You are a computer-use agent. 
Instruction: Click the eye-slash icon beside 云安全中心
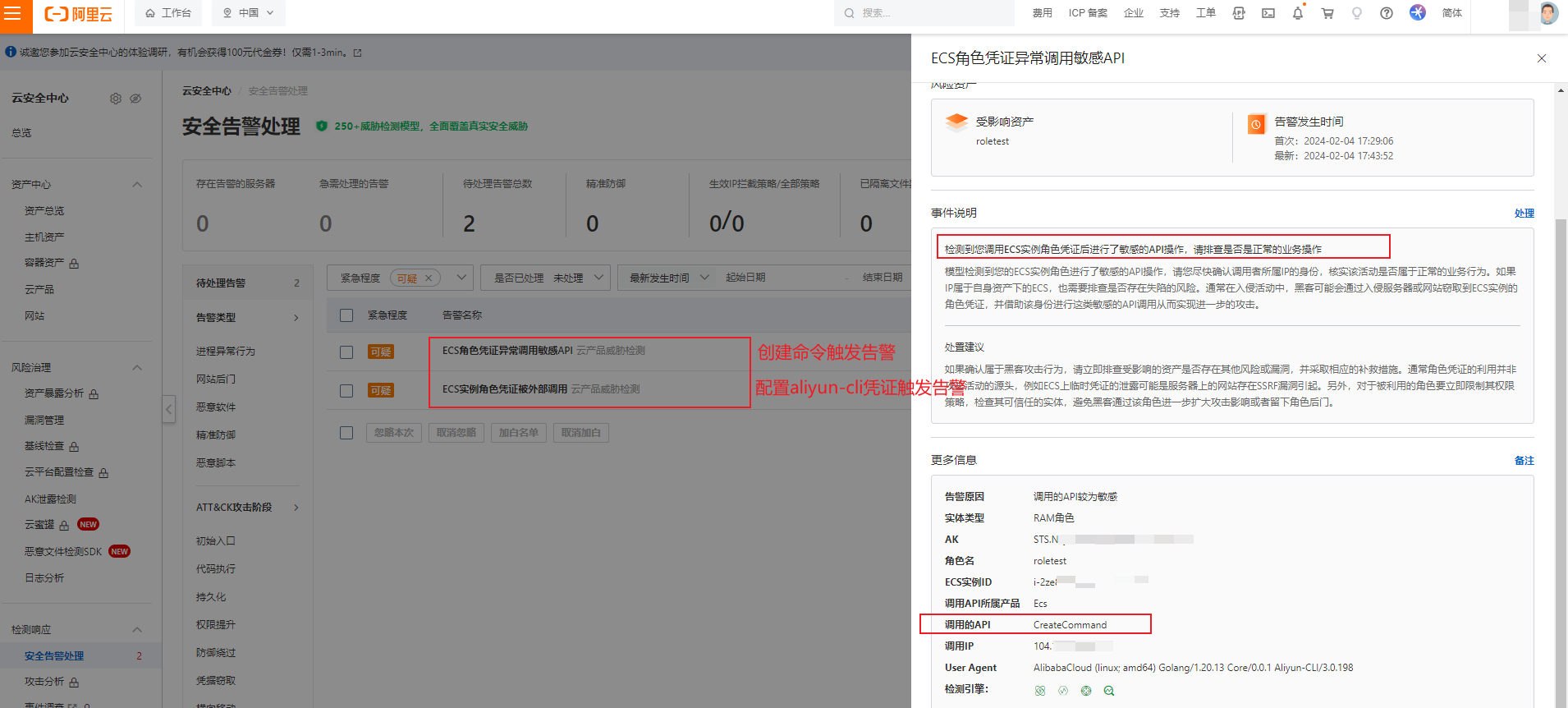136,99
